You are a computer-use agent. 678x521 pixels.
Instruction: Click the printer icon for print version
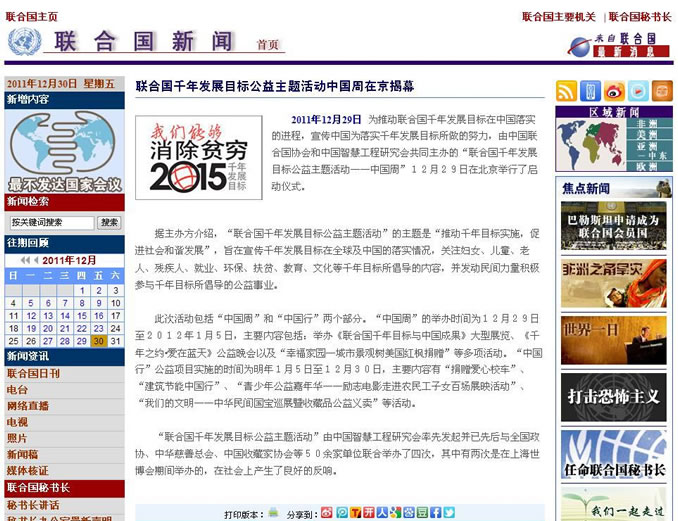click(273, 513)
